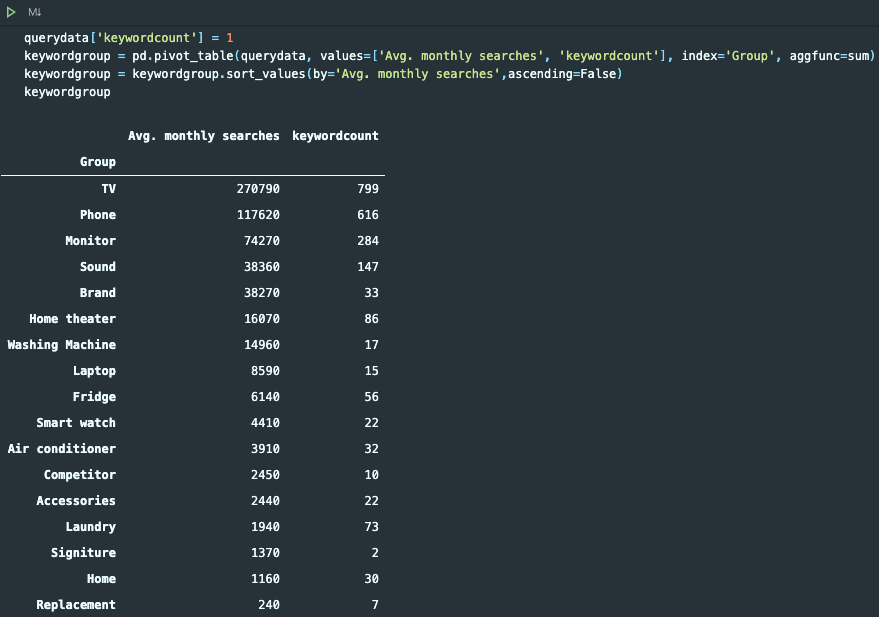Click the value 14960 for Washing Machine
Viewport: 879px width, 617px height.
tap(262, 345)
